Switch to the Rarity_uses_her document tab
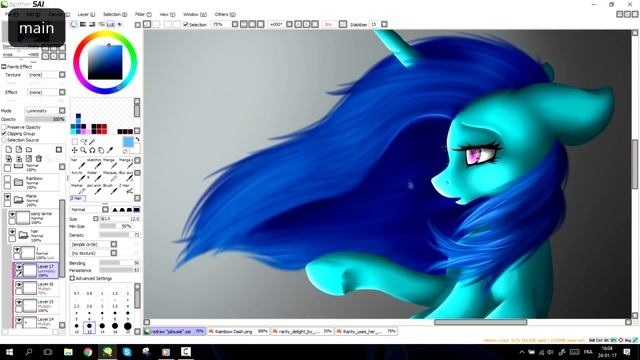Viewport: 640px width, 360px height. (x=366, y=331)
